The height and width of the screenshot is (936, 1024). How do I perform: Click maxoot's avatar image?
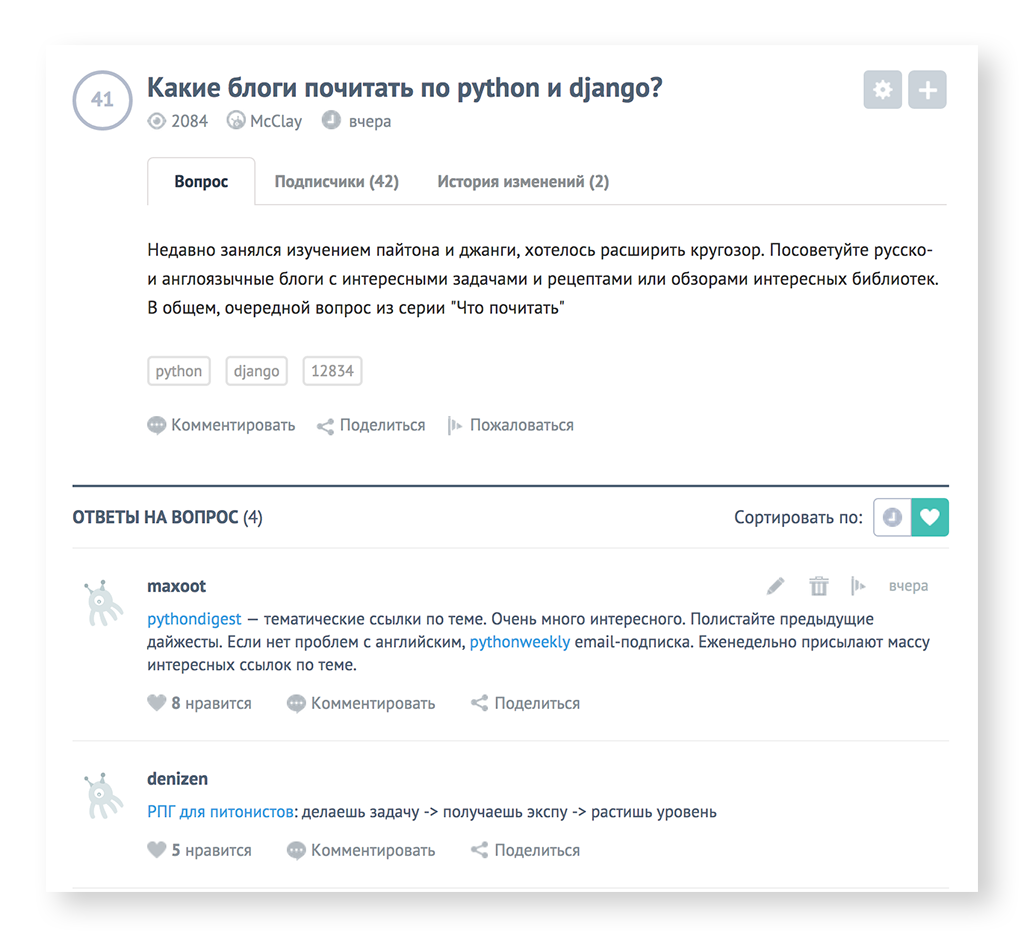tap(101, 603)
